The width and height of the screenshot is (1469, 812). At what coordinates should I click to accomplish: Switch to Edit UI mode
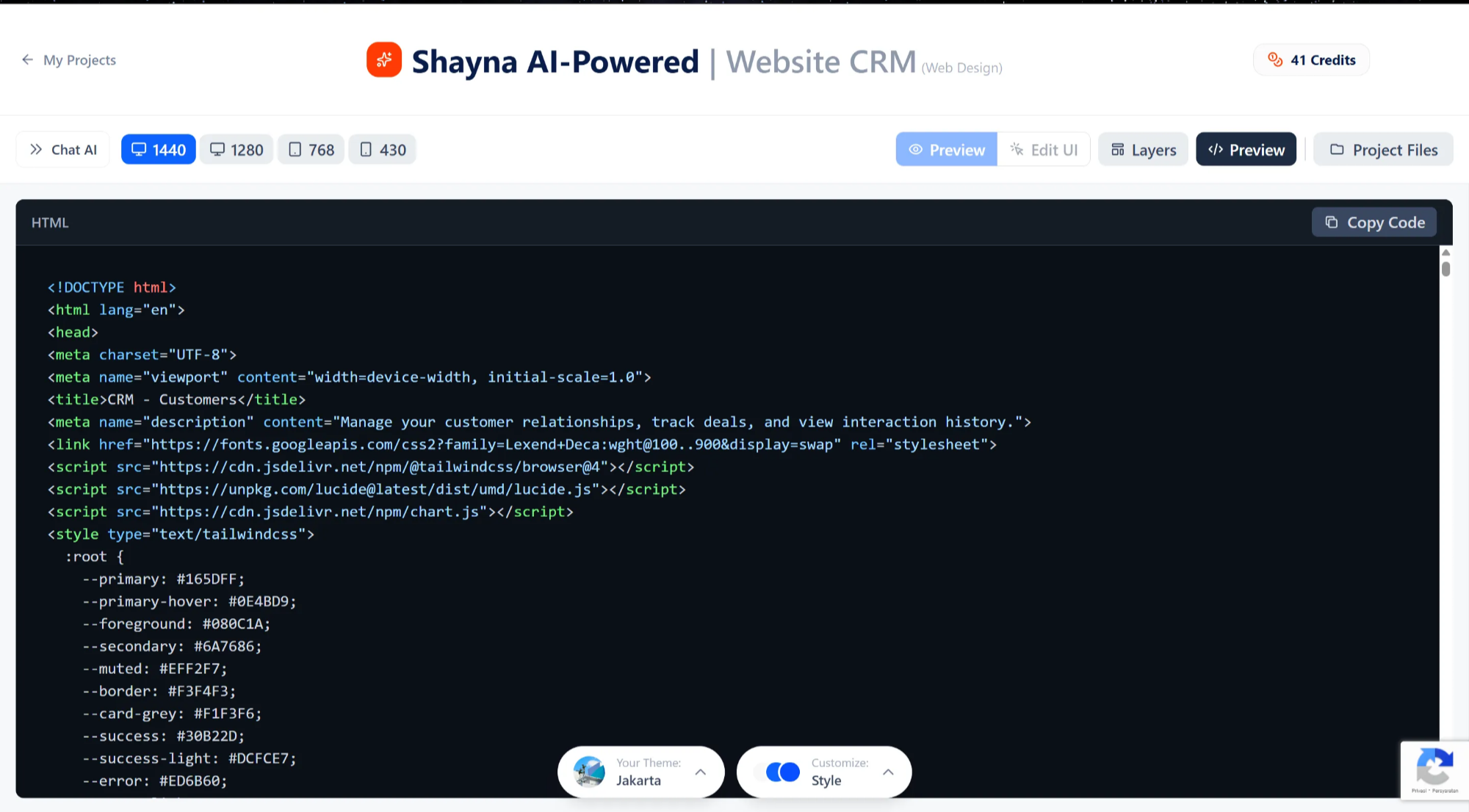[1043, 149]
